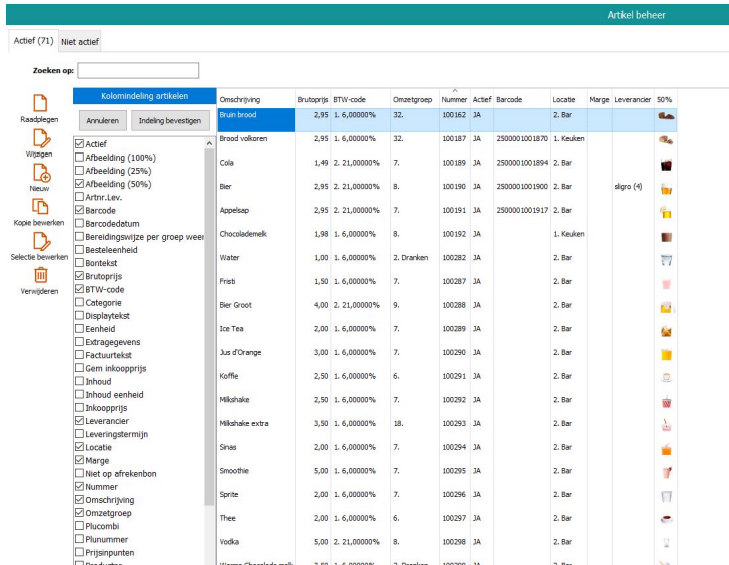Check the Eenheid column checkbox
This screenshot has width=729, height=565.
tap(80, 329)
